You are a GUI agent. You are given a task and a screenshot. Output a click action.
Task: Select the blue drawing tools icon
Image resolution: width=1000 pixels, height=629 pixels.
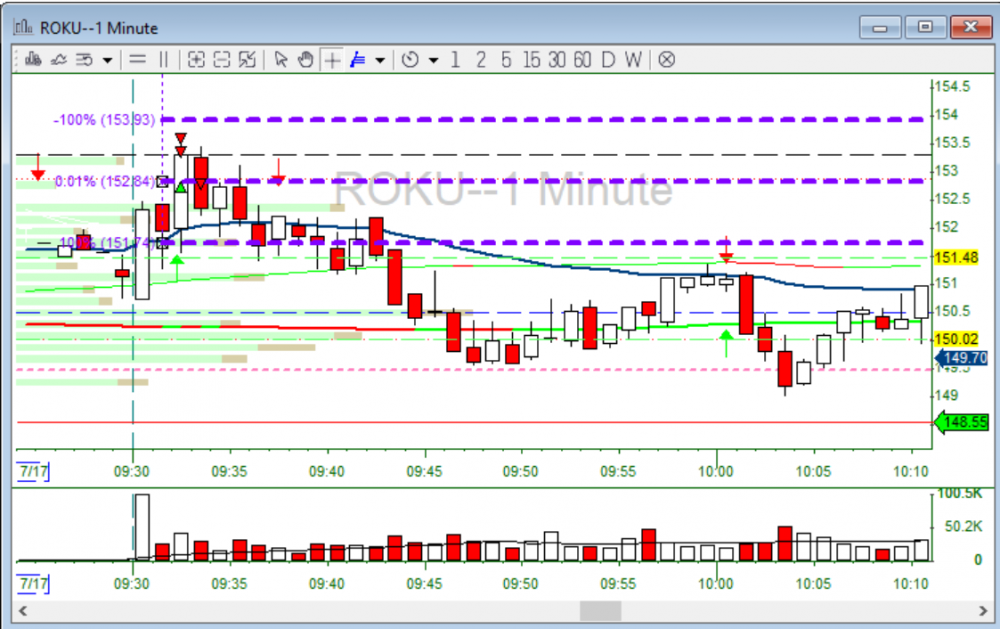[x=357, y=59]
